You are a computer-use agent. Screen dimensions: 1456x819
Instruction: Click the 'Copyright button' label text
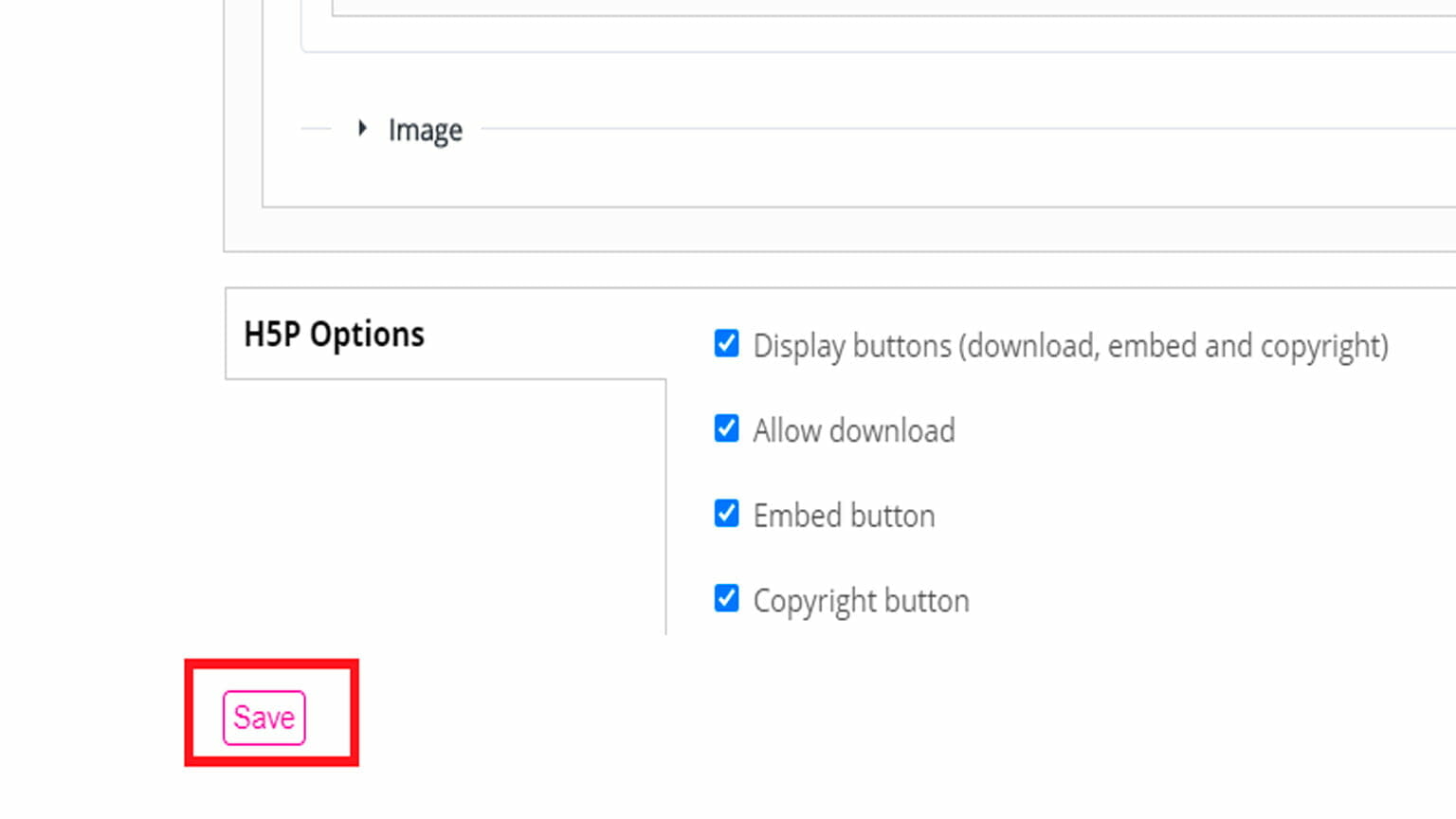click(861, 601)
